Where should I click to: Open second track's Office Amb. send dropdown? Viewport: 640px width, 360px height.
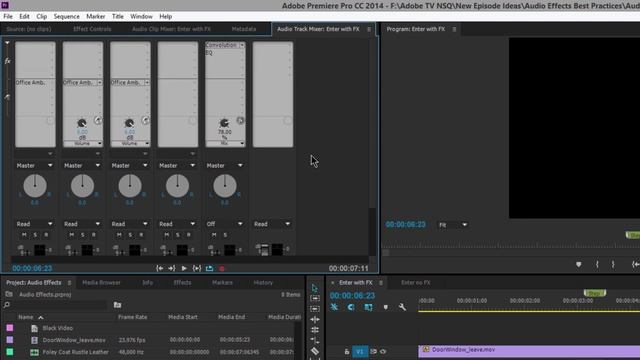coord(99,82)
